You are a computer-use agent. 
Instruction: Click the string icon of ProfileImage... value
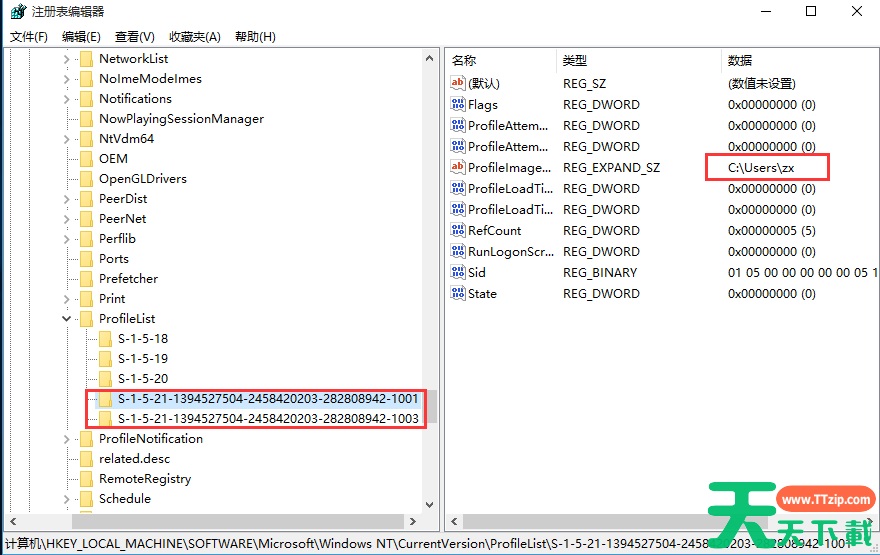click(x=458, y=167)
